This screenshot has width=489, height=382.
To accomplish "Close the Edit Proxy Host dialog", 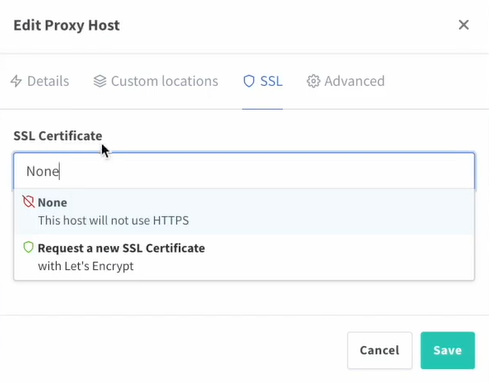I will [464, 25].
